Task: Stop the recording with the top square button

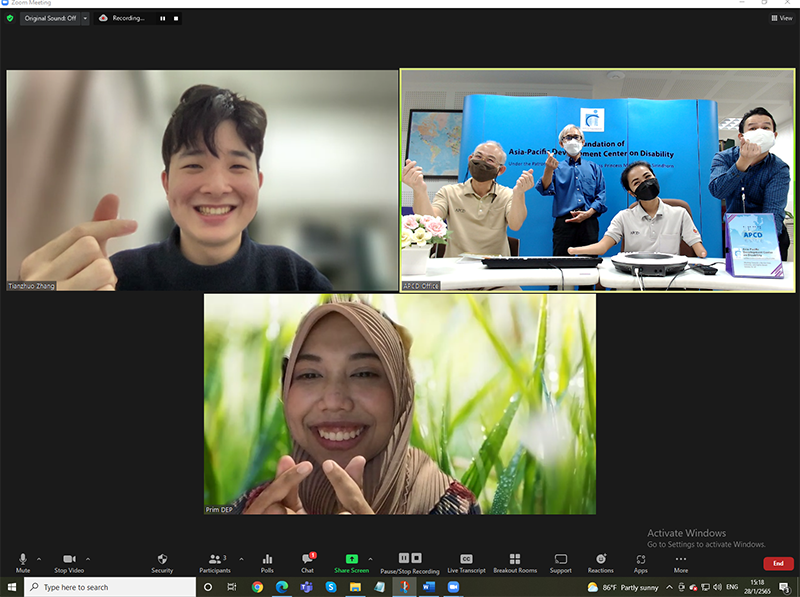Action: tap(177, 18)
